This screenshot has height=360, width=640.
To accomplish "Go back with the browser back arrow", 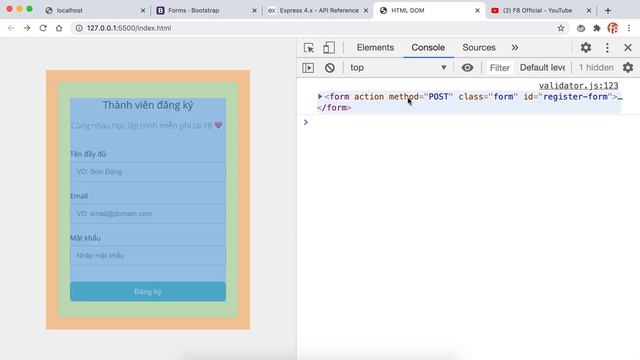I will (x=11, y=28).
